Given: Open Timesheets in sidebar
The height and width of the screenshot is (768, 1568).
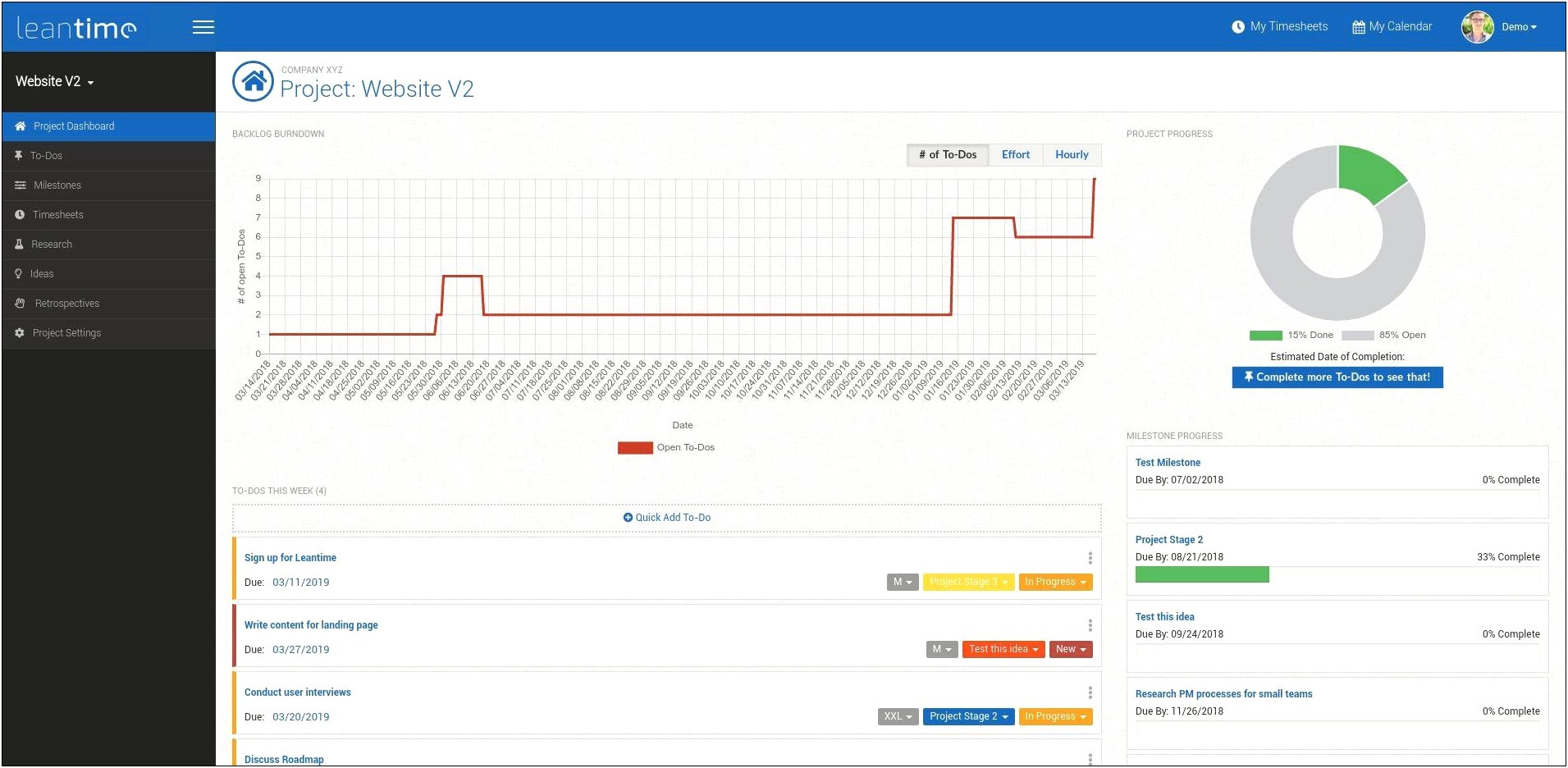Looking at the screenshot, I should tap(108, 215).
